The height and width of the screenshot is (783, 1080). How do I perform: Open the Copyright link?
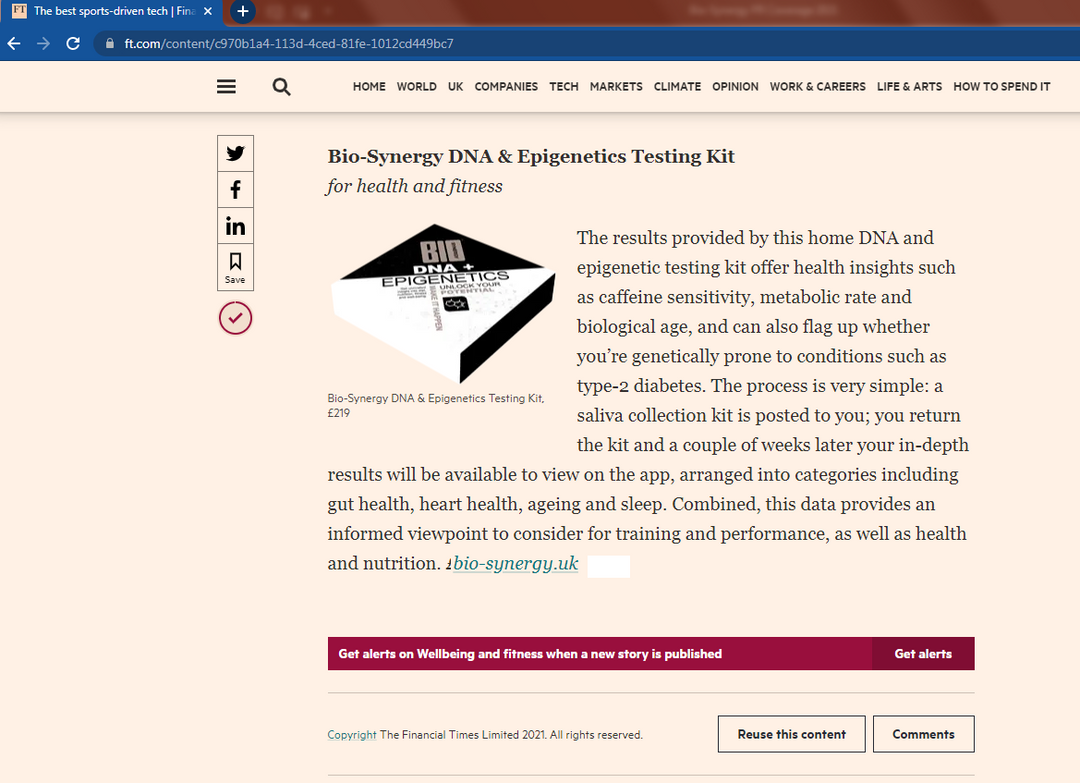tap(352, 735)
